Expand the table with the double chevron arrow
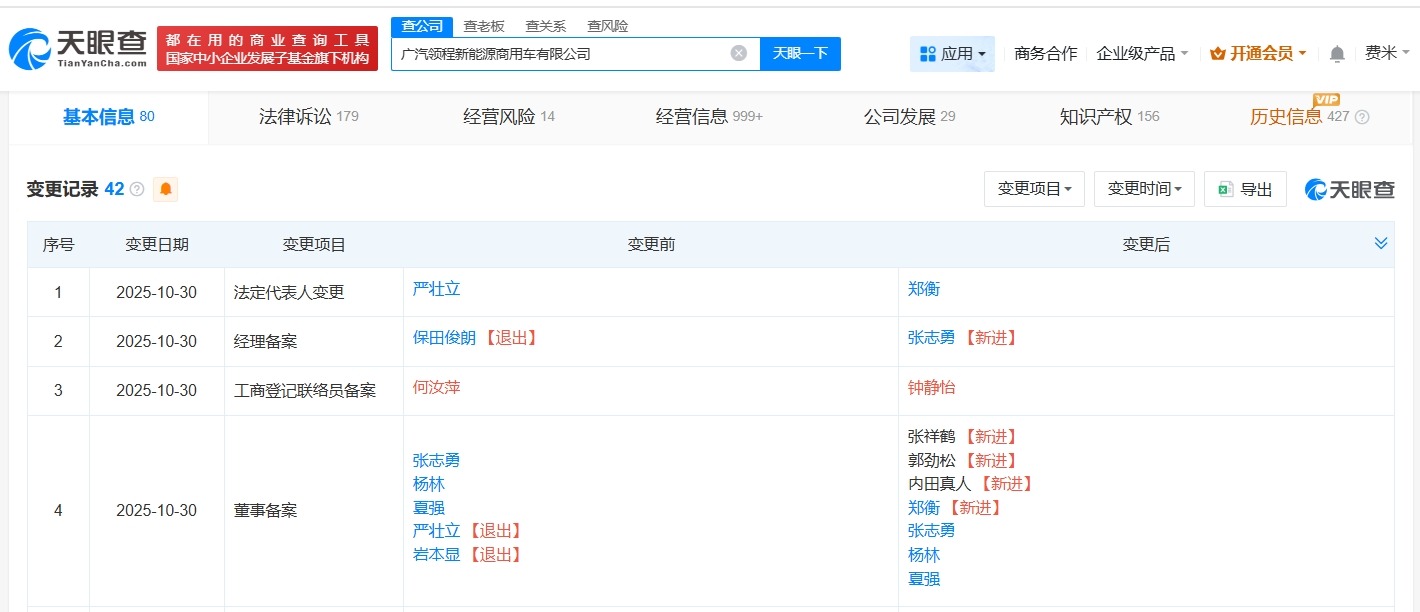Screen dimensions: 1420x612 click(x=1381, y=242)
